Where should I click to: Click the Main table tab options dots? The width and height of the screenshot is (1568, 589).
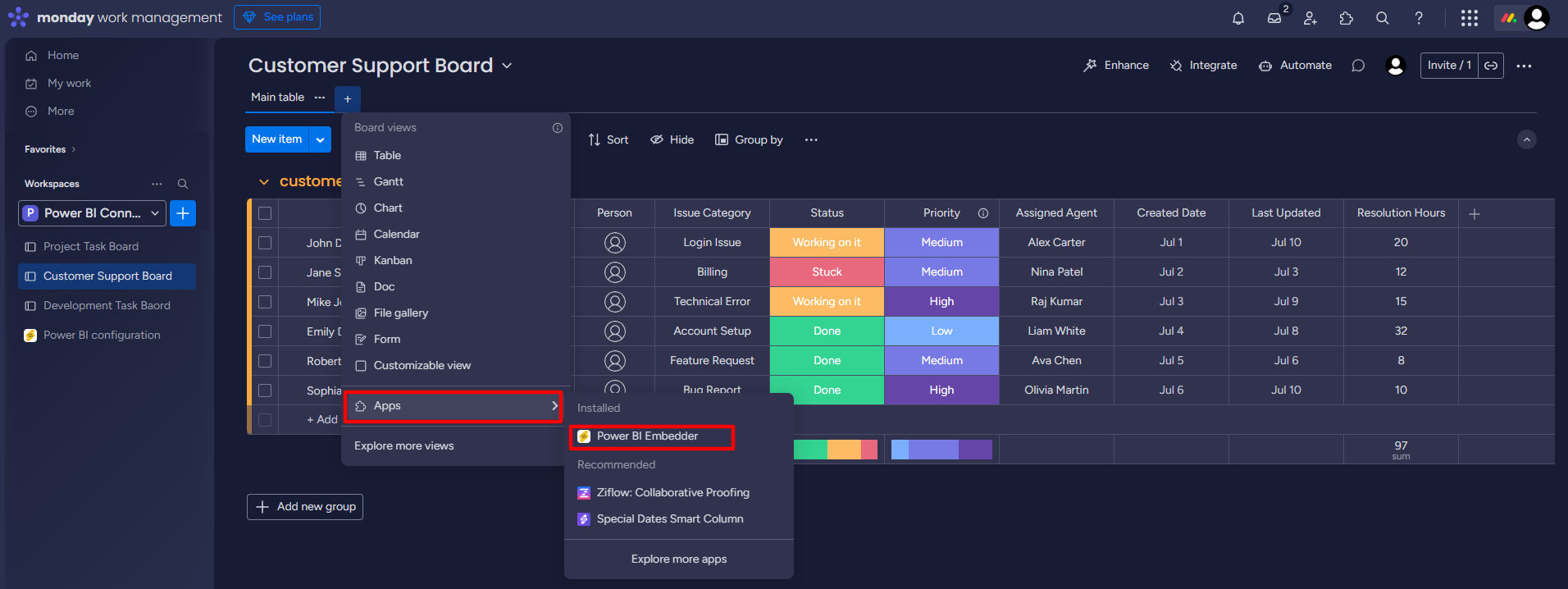[x=320, y=97]
